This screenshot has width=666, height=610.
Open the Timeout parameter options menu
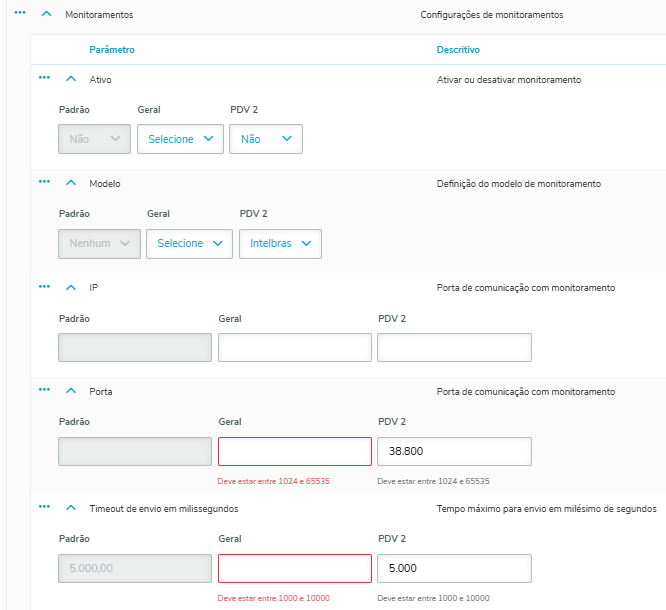pos(44,507)
